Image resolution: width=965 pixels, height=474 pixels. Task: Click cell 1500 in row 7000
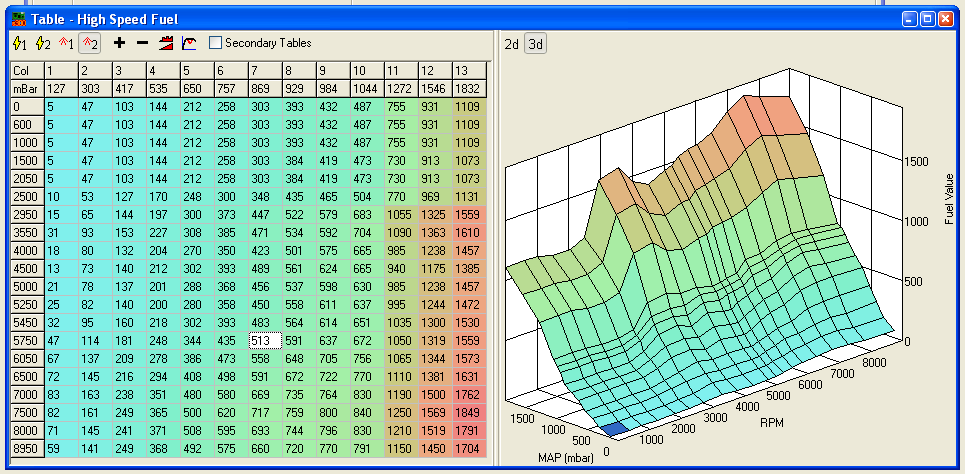click(435, 395)
